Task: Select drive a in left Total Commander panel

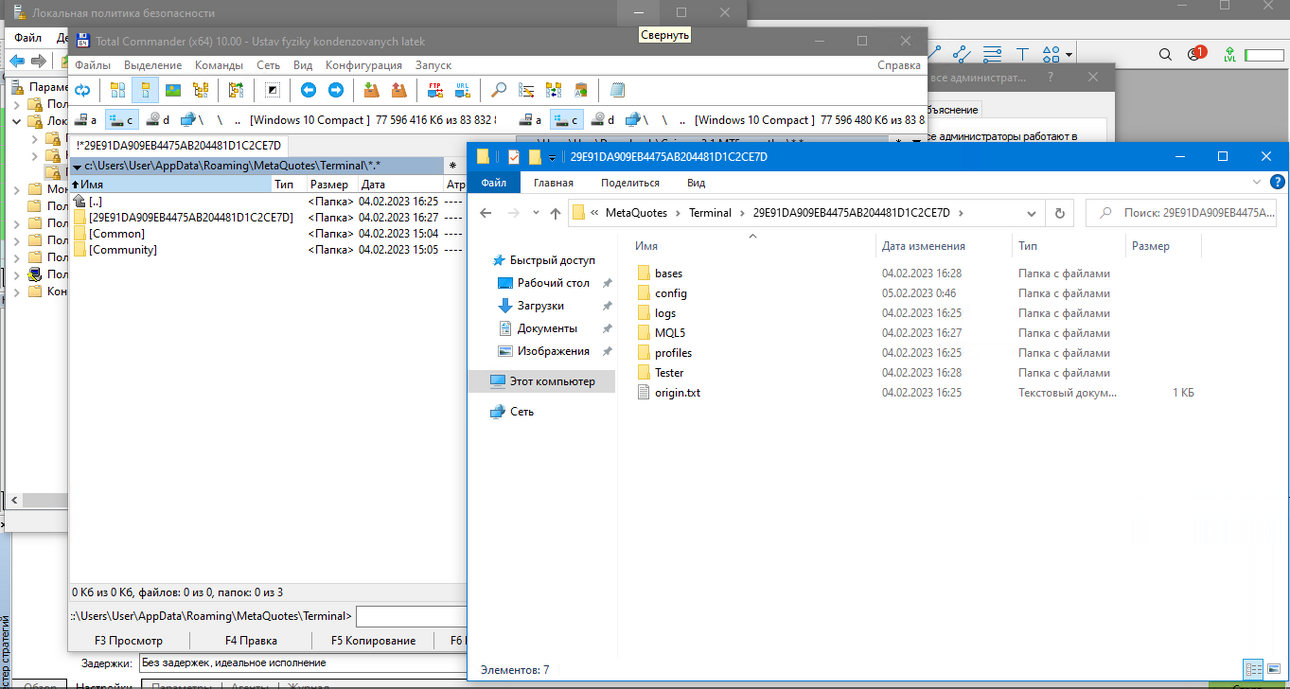Action: point(86,120)
